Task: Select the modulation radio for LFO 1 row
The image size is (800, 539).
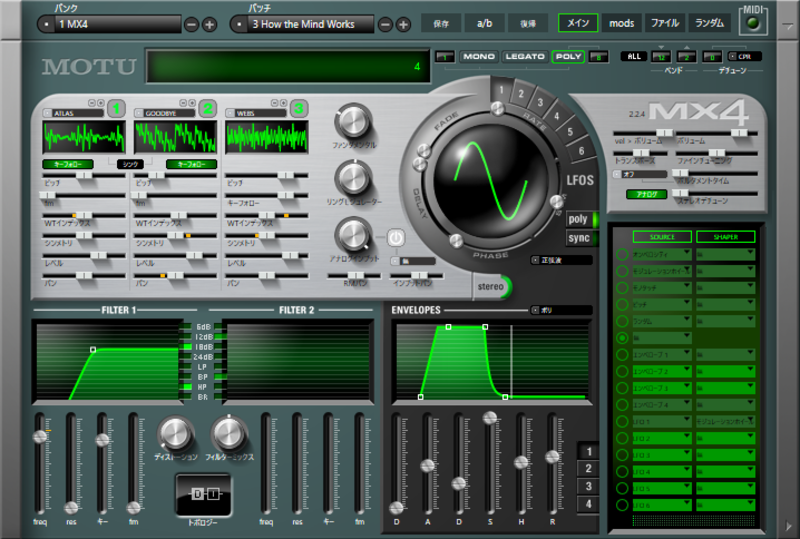Action: pos(622,422)
